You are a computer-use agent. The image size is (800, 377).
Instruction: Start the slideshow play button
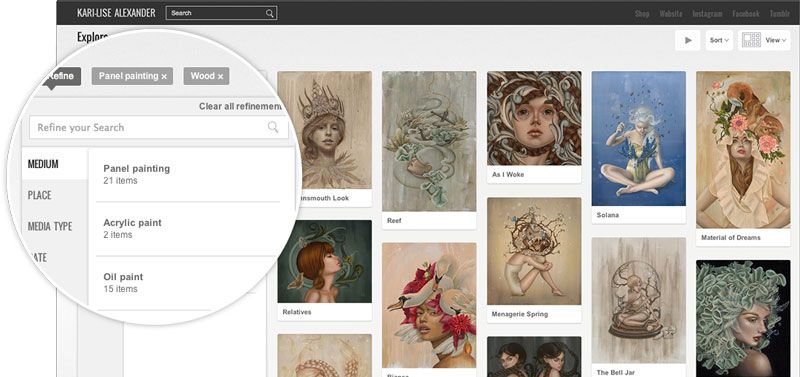(x=688, y=40)
